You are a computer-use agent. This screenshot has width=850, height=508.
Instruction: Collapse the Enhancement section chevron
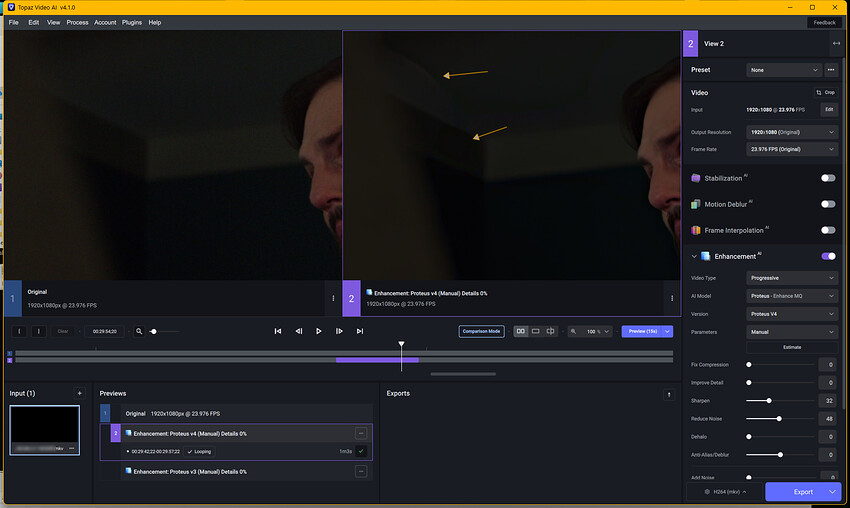coord(694,256)
